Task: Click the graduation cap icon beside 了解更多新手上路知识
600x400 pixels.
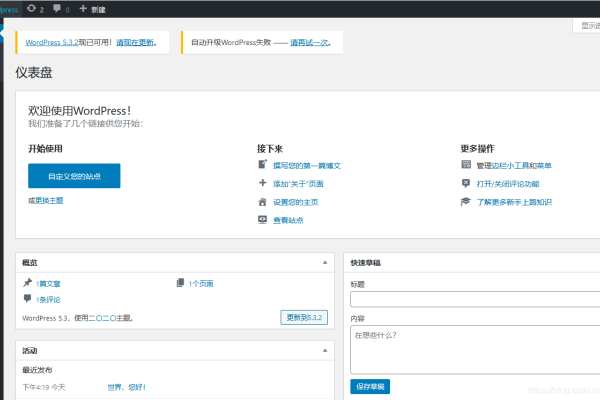Action: (466, 201)
